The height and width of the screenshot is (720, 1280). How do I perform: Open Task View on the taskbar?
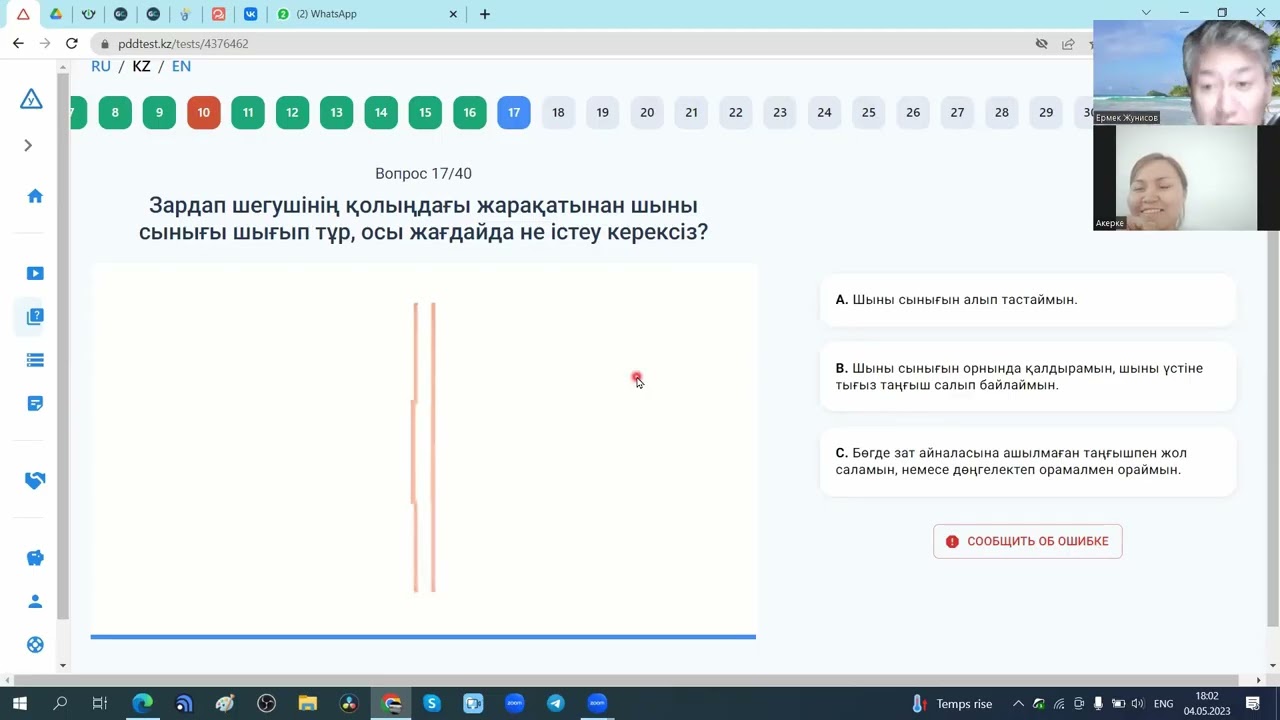pos(99,703)
